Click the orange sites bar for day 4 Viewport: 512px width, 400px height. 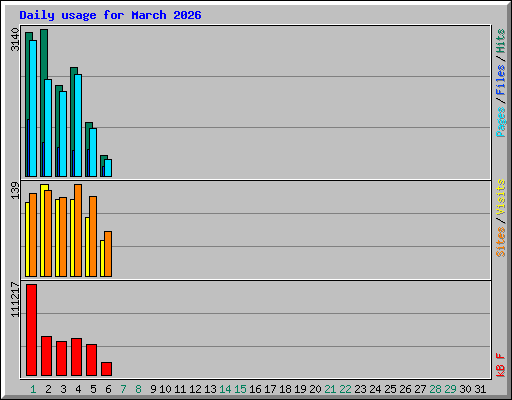tap(78, 230)
